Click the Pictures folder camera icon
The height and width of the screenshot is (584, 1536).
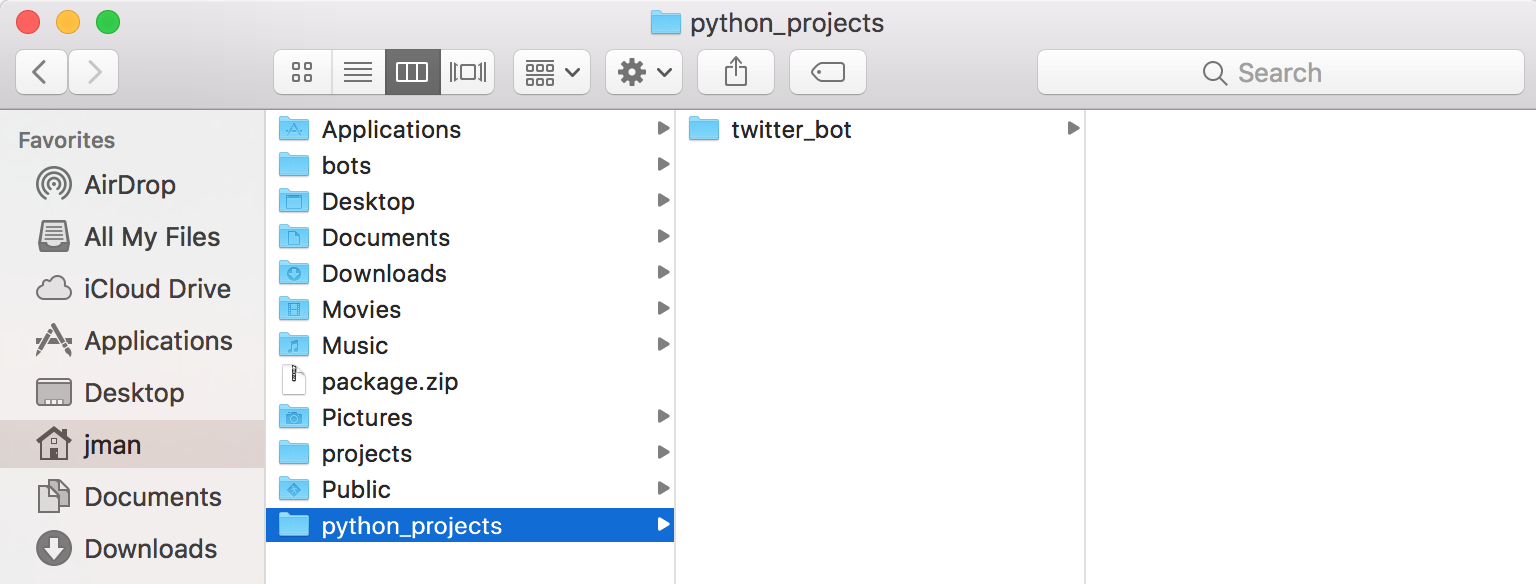point(294,417)
